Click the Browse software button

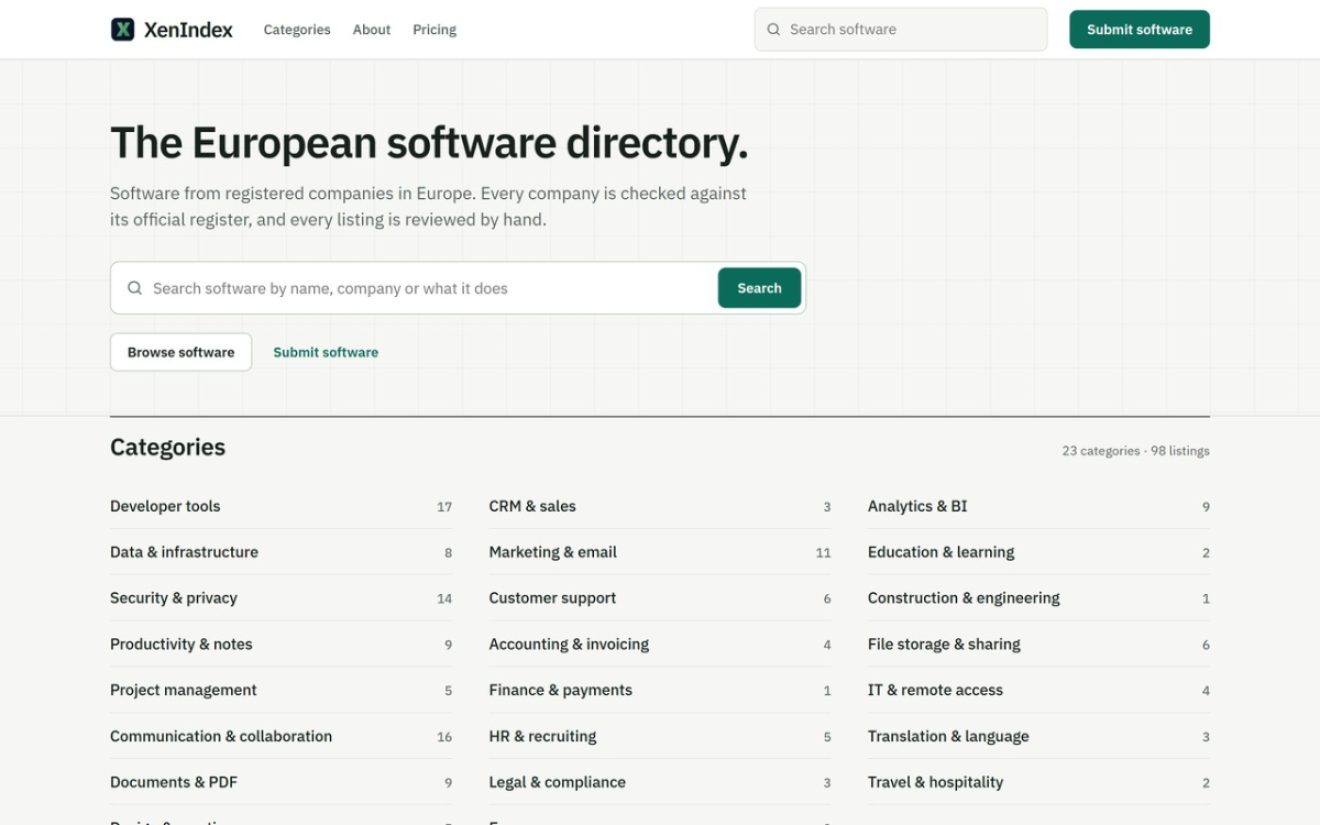(x=181, y=352)
